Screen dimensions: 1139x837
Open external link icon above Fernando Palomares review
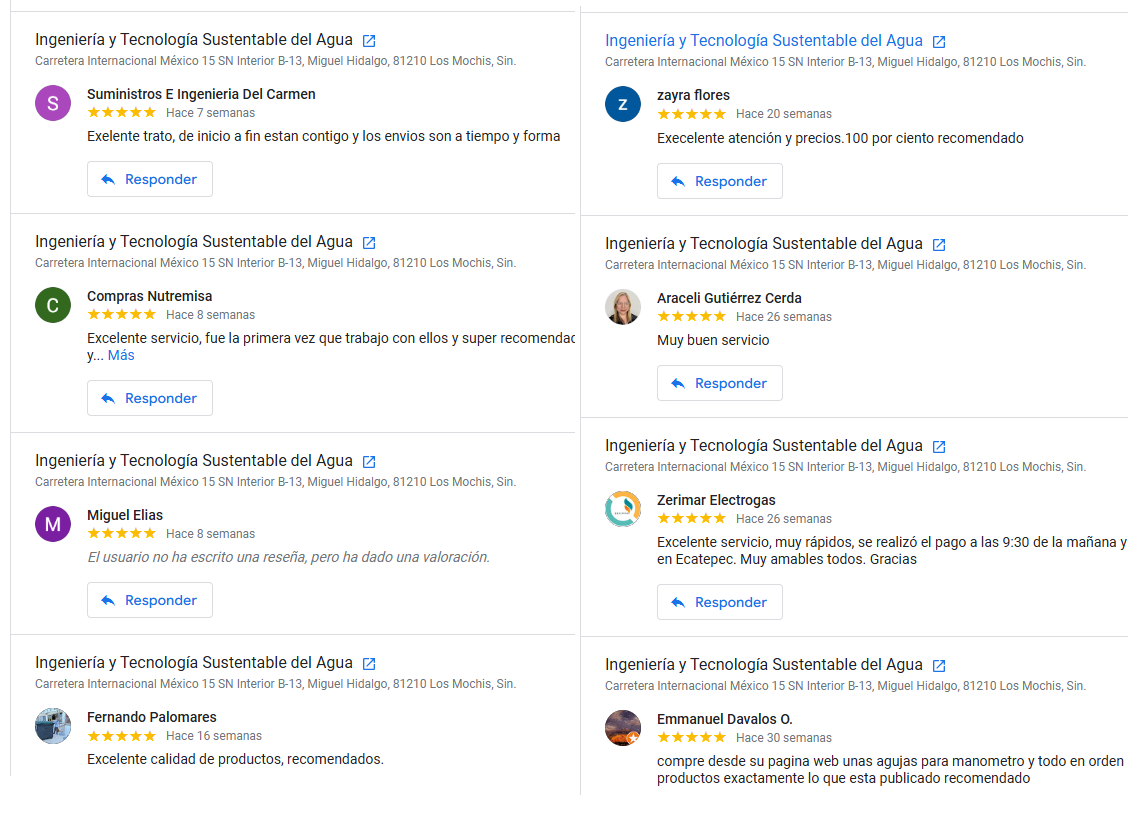369,664
